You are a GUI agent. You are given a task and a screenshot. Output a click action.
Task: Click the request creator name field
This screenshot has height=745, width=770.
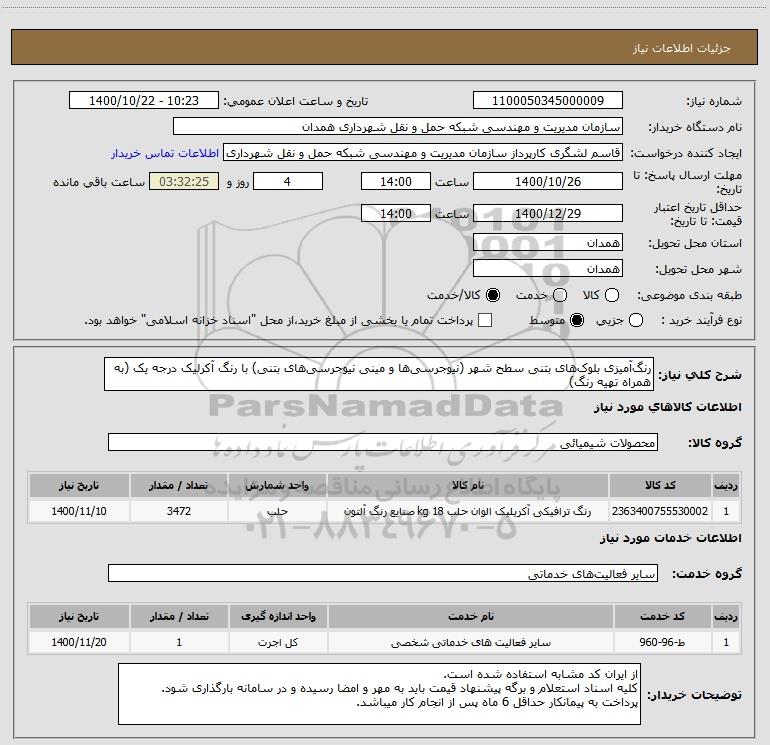click(423, 153)
